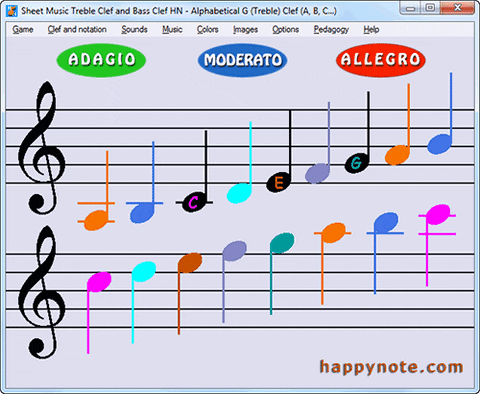Select the cyan note on the upper staff
This screenshot has width=480, height=394.
(x=239, y=193)
